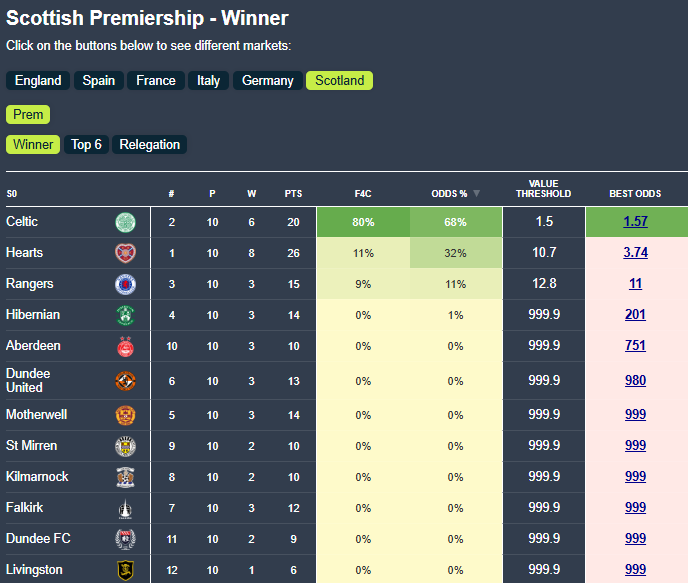Sort table by the ODDS % column arrow

(477, 193)
